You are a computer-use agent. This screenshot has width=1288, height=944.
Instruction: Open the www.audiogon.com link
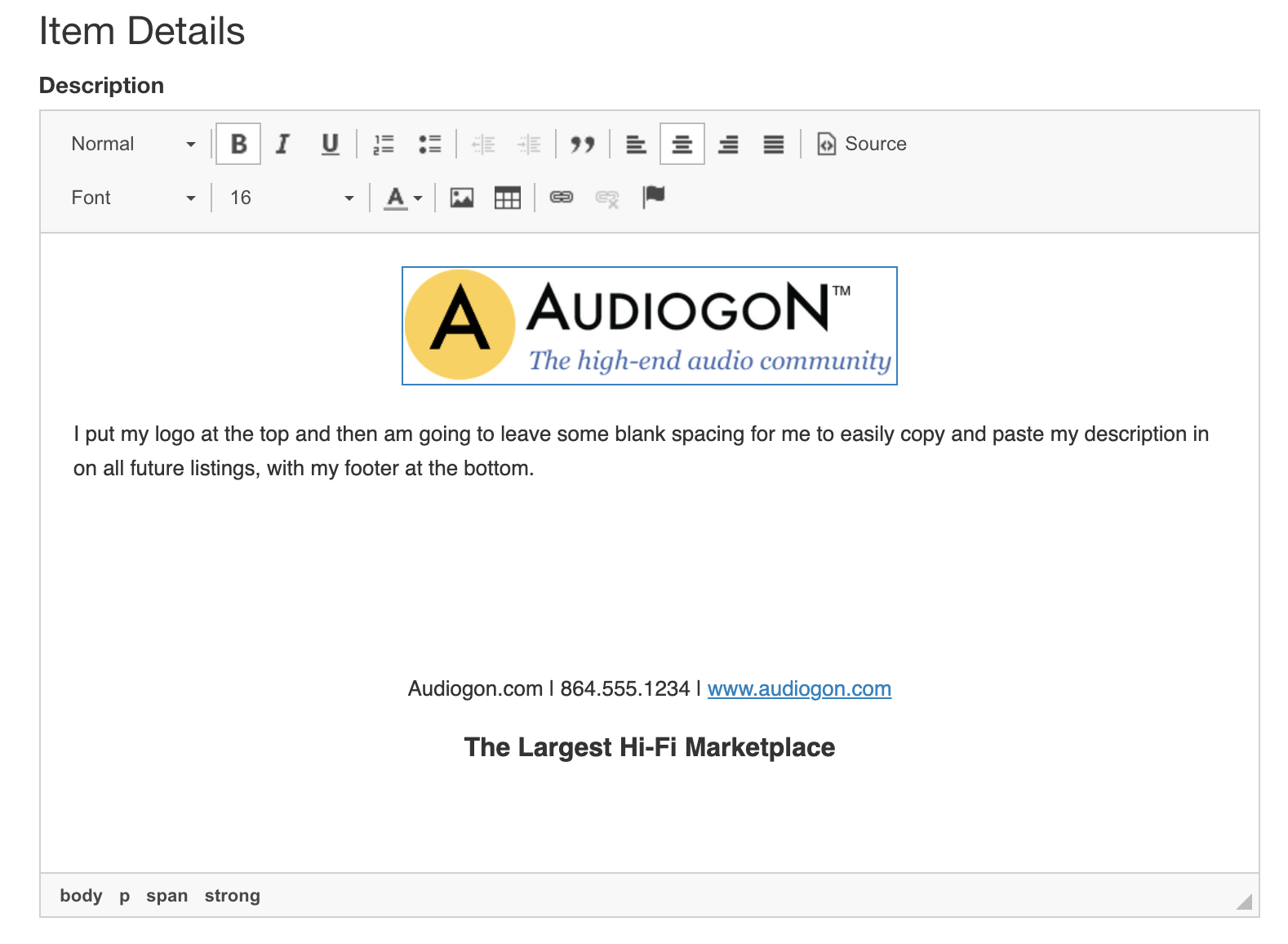tap(799, 688)
